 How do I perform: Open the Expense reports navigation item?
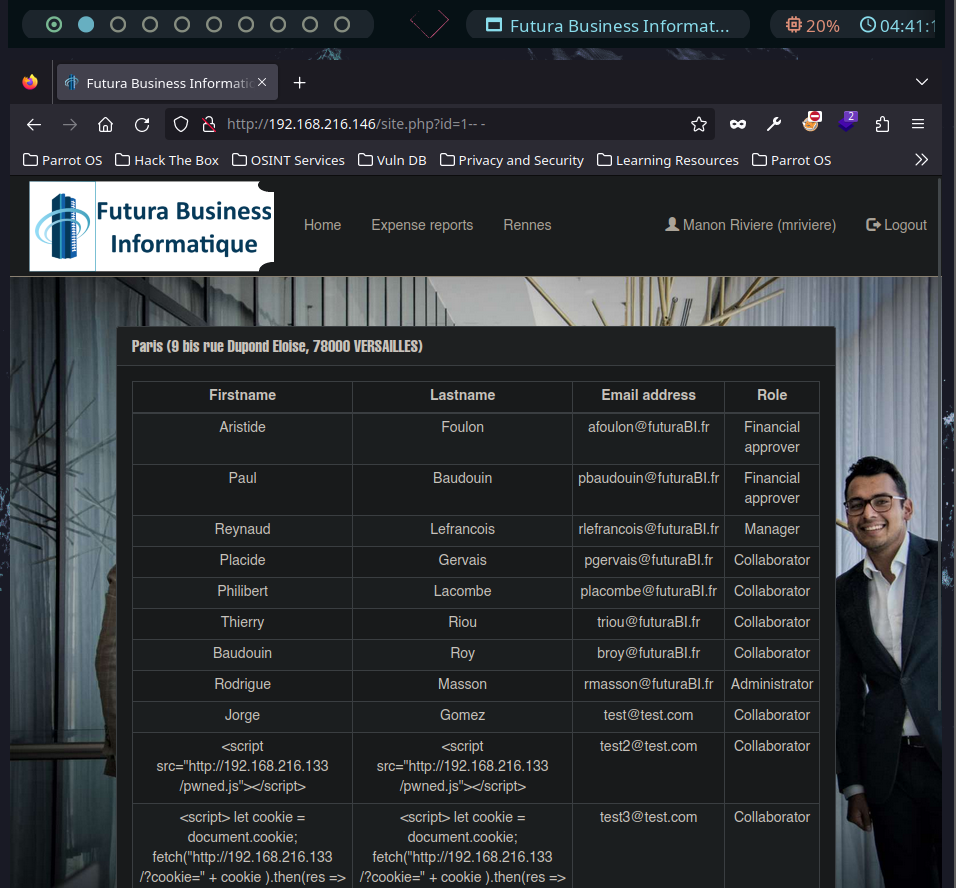[422, 225]
